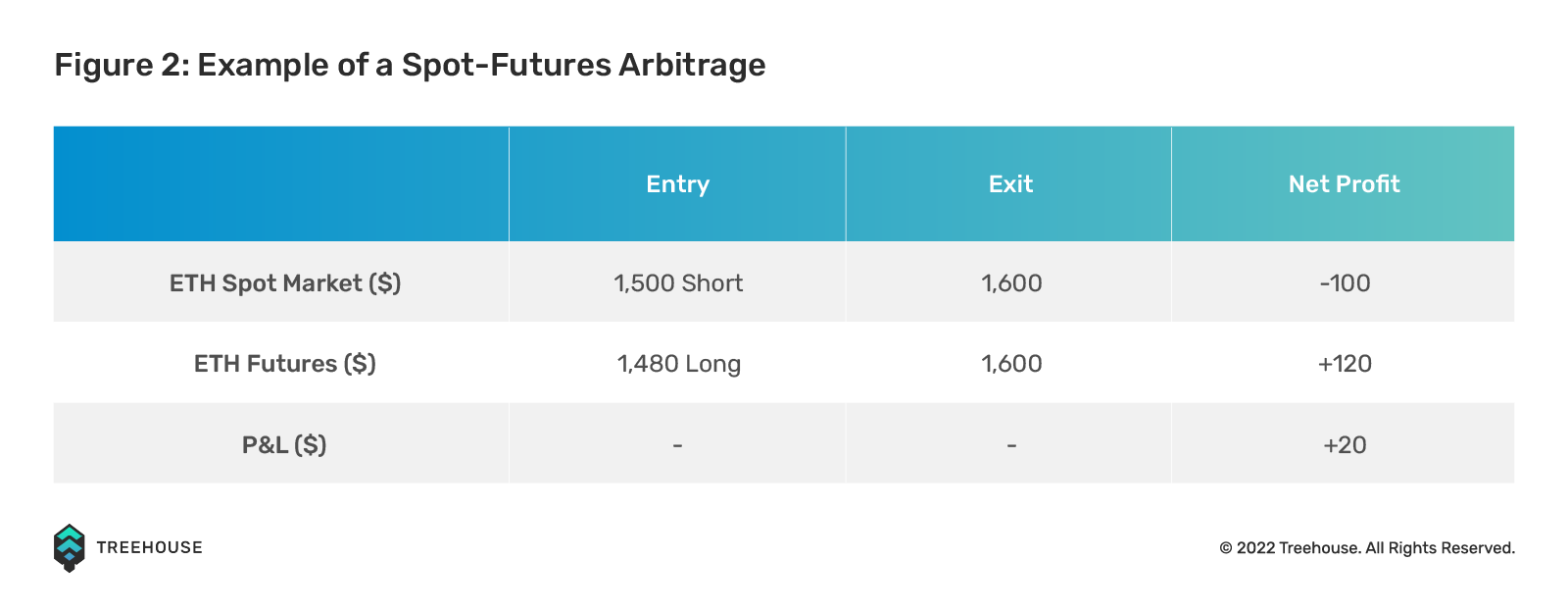Screen dimensions: 1568x612
Task: Click the Treehouse logo icon
Action: pos(69,548)
